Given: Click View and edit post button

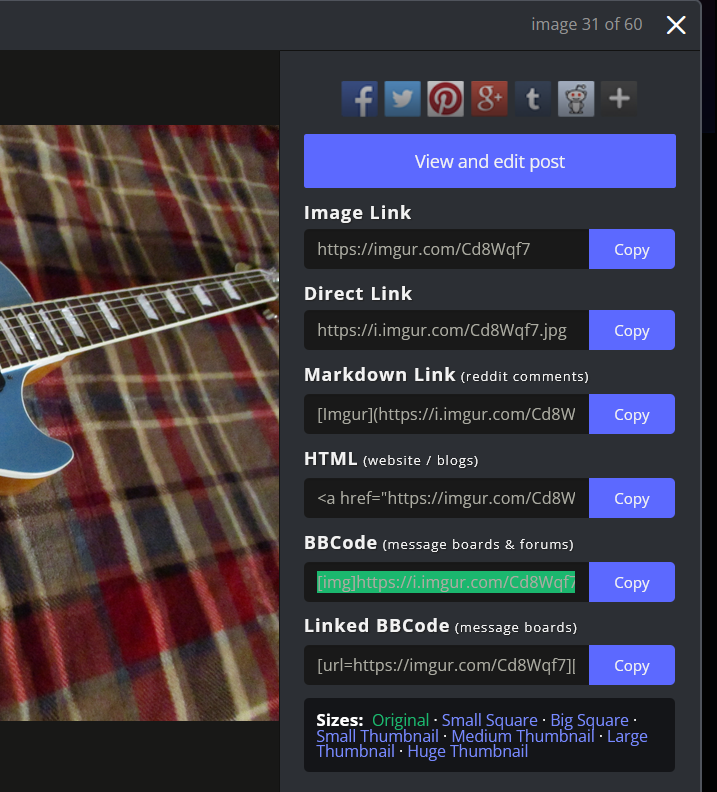Looking at the screenshot, I should pos(490,161).
